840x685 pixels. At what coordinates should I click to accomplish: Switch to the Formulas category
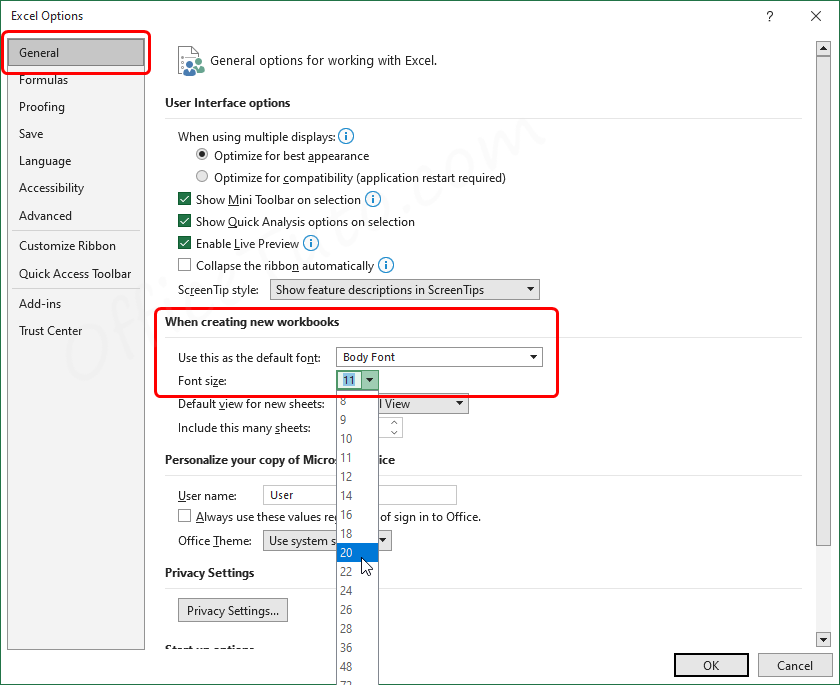43,79
